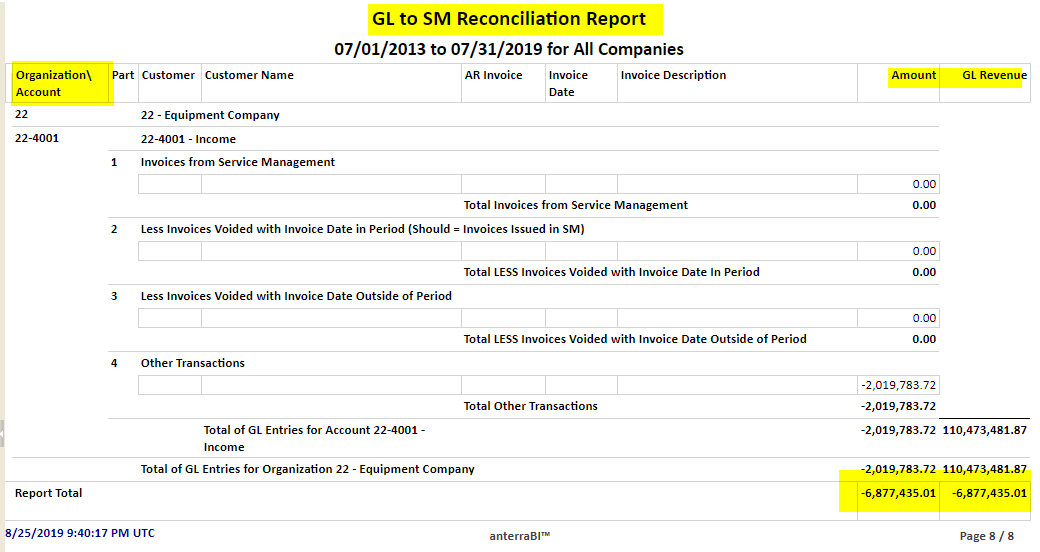Viewport: 1040px width, 552px height.
Task: Click the Amount column header
Action: click(913, 75)
